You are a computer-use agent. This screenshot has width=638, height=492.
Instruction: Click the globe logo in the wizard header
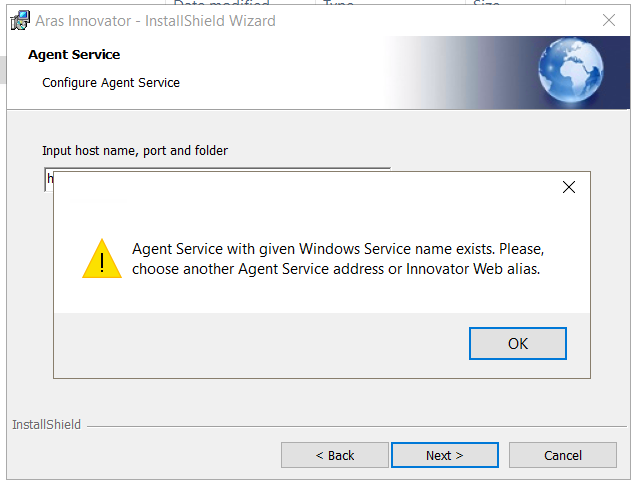569,72
